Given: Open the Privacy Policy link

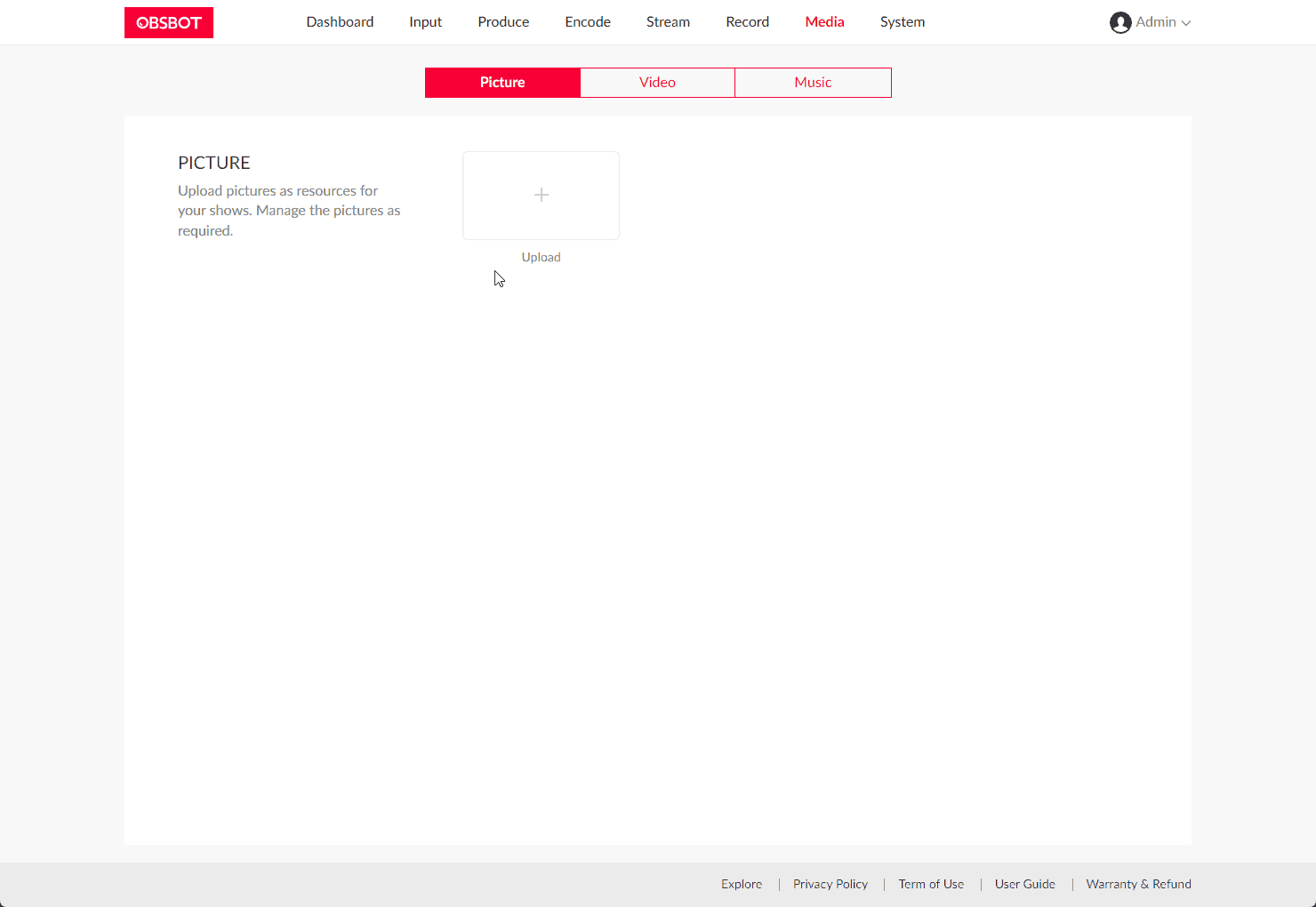Looking at the screenshot, I should (831, 884).
